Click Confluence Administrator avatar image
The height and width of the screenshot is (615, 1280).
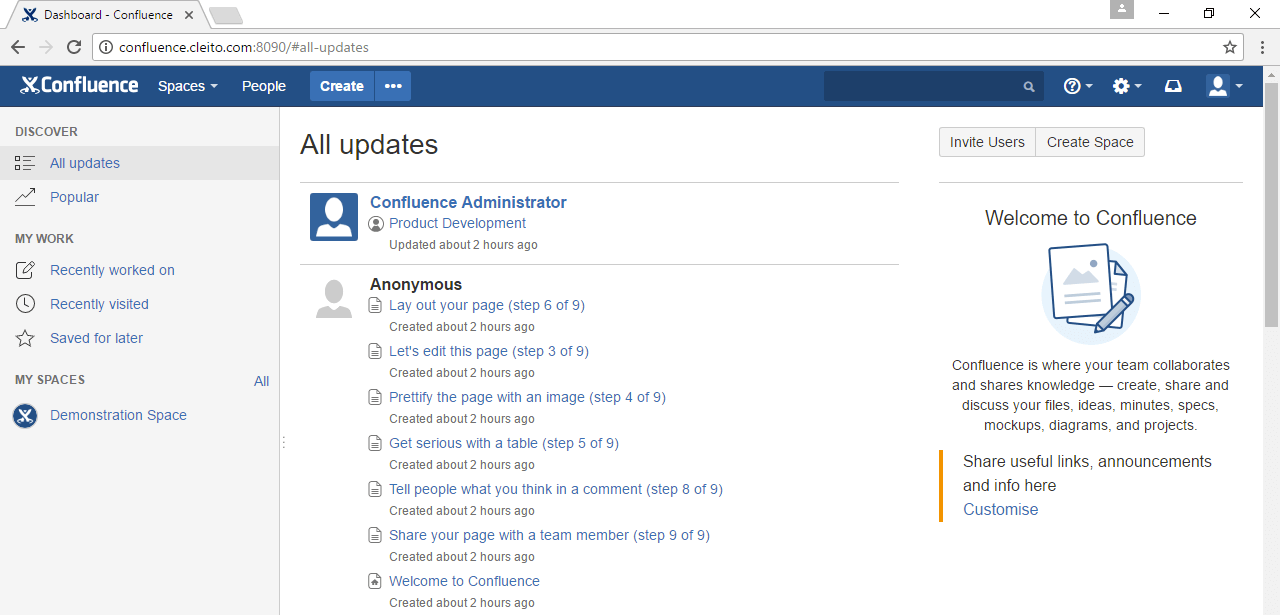334,217
